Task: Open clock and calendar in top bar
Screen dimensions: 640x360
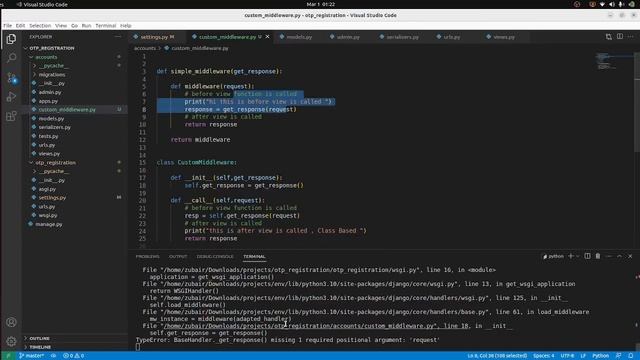Action: pyautogui.click(x=320, y=4)
